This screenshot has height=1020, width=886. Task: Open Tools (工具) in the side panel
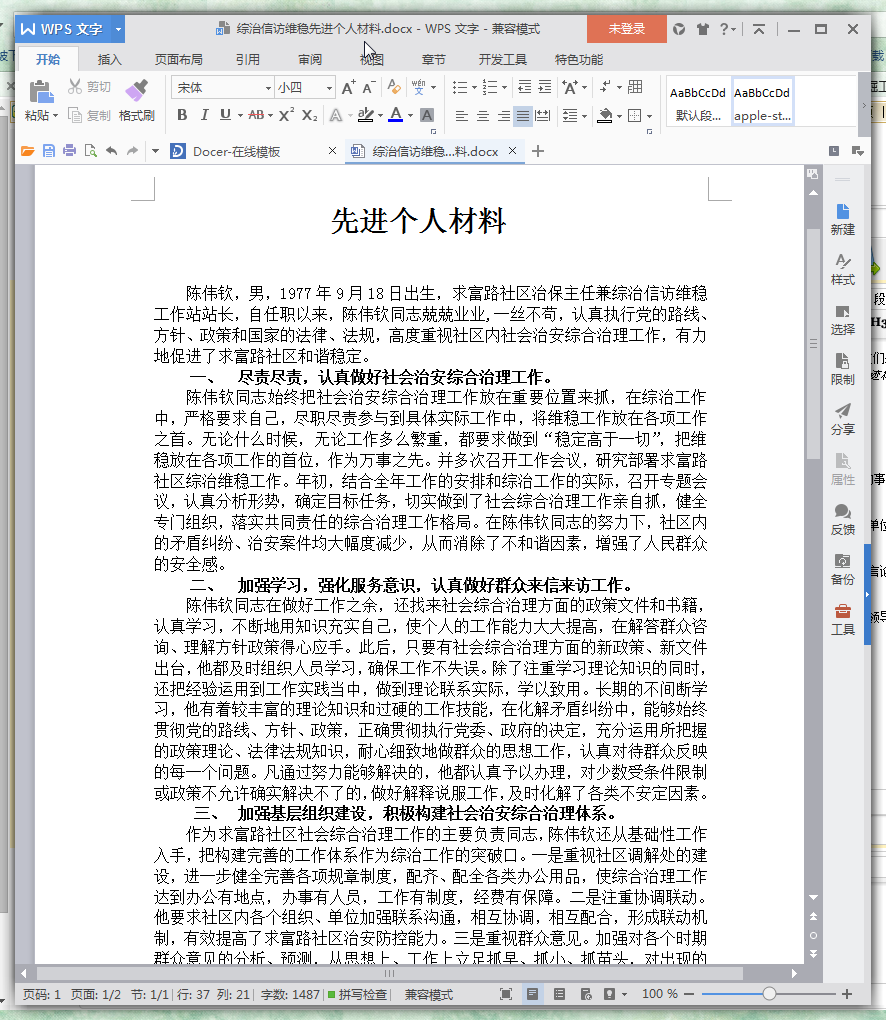pos(842,619)
